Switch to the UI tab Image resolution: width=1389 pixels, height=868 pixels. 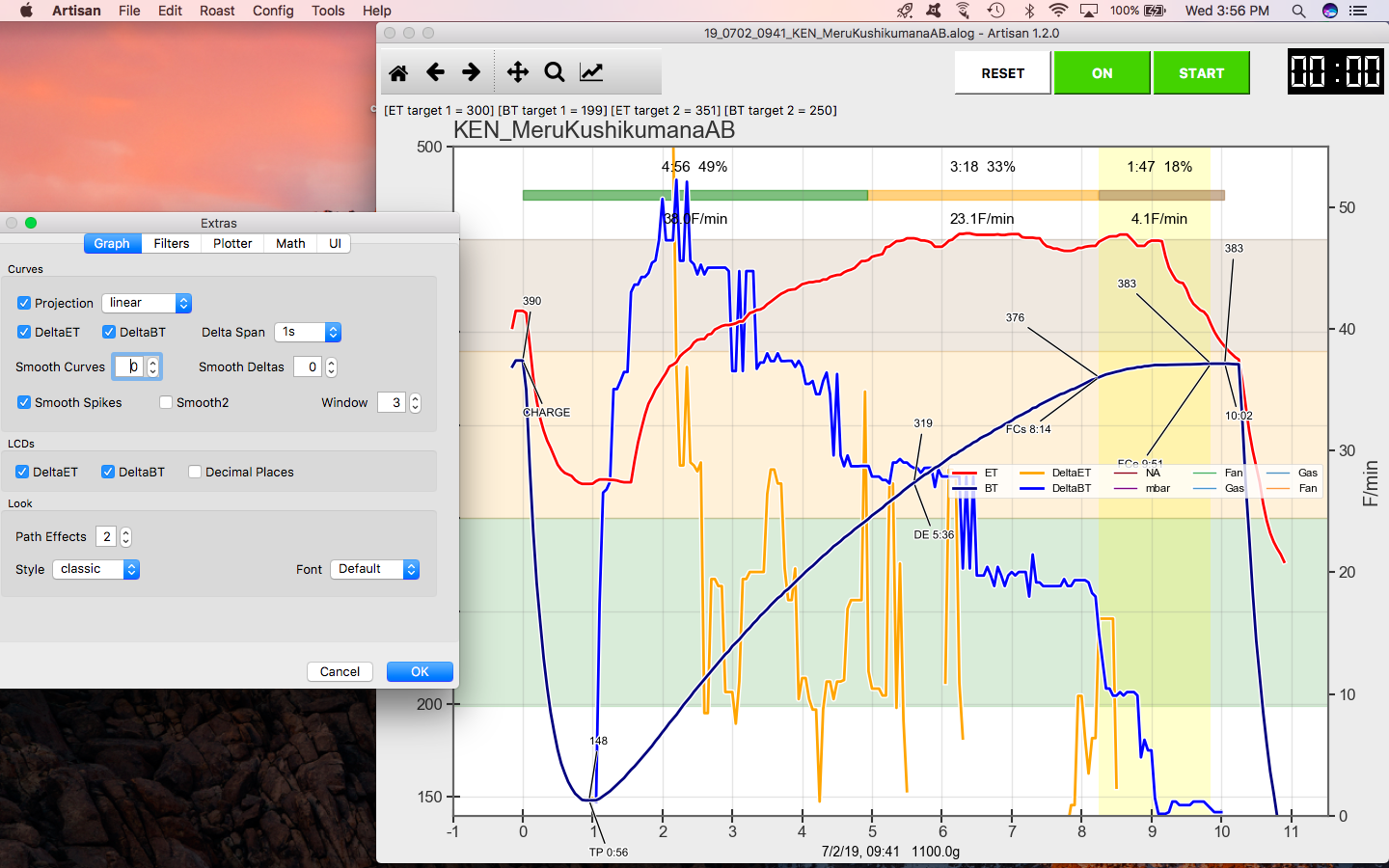335,243
